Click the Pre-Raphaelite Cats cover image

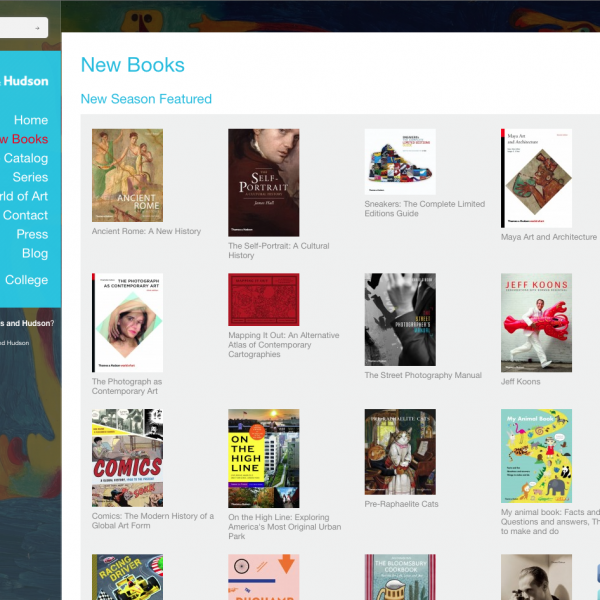click(400, 452)
